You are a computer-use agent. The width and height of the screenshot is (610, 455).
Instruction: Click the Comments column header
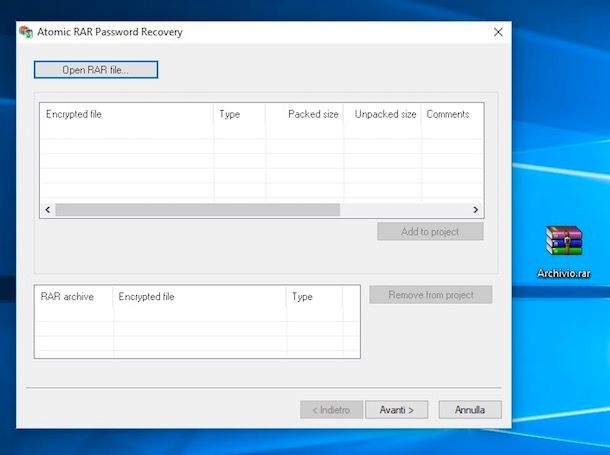point(452,114)
